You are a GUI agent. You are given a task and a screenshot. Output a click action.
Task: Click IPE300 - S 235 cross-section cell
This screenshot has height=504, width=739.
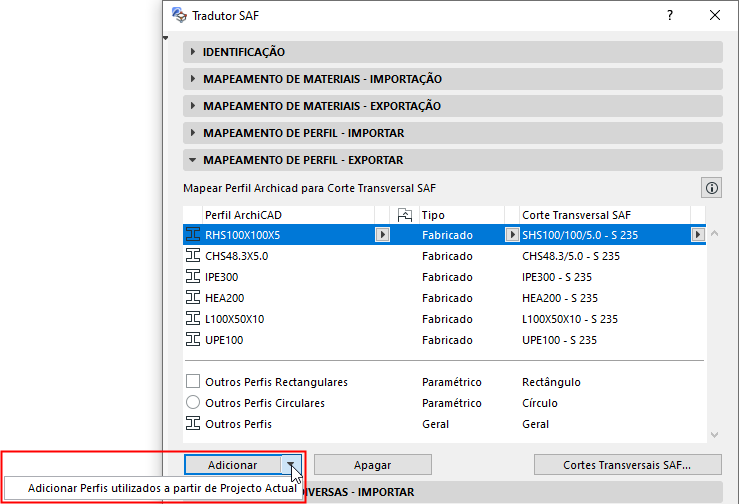point(557,277)
